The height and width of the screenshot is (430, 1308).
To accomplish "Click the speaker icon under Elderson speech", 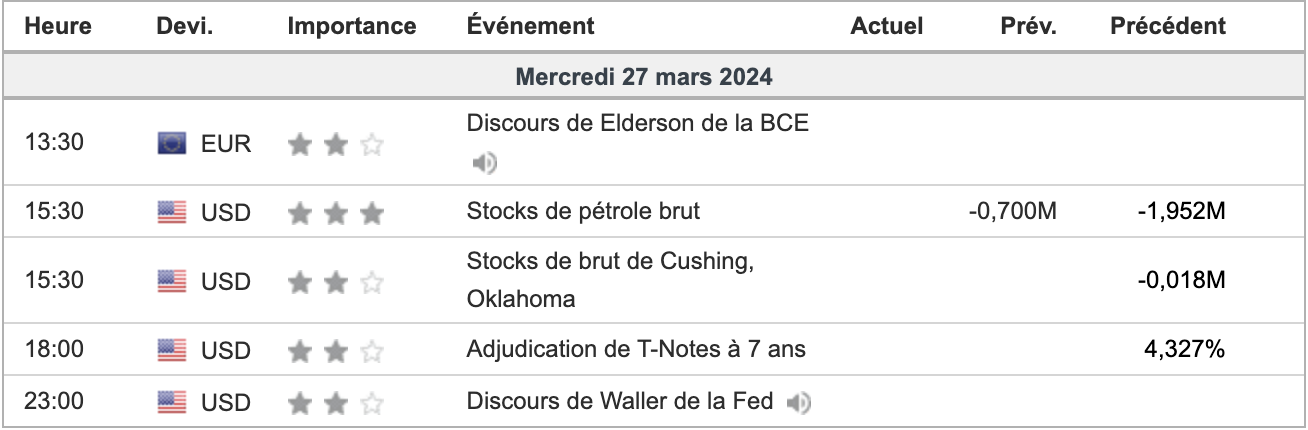I will coord(484,163).
